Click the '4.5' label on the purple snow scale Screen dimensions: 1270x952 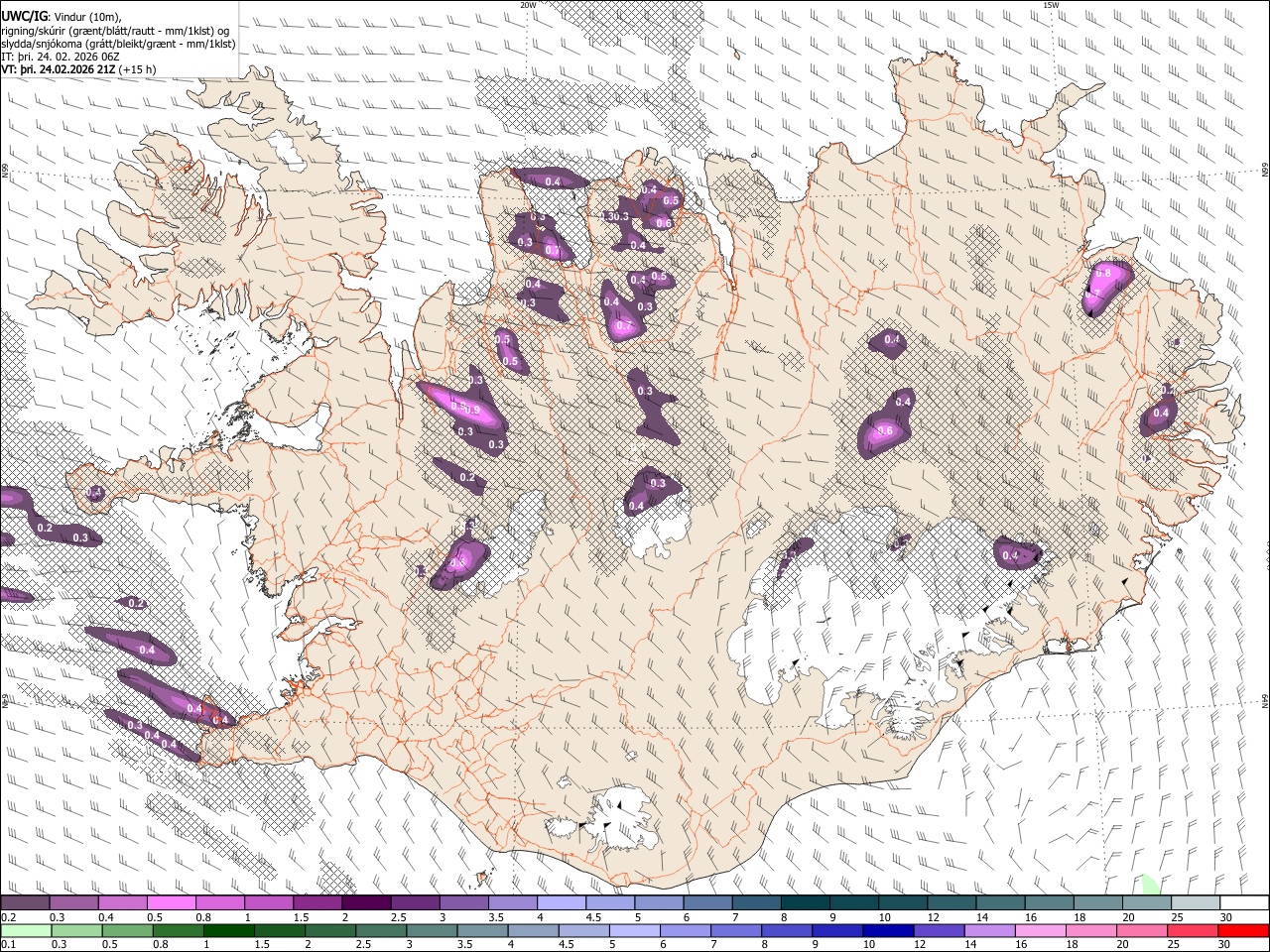point(593,917)
